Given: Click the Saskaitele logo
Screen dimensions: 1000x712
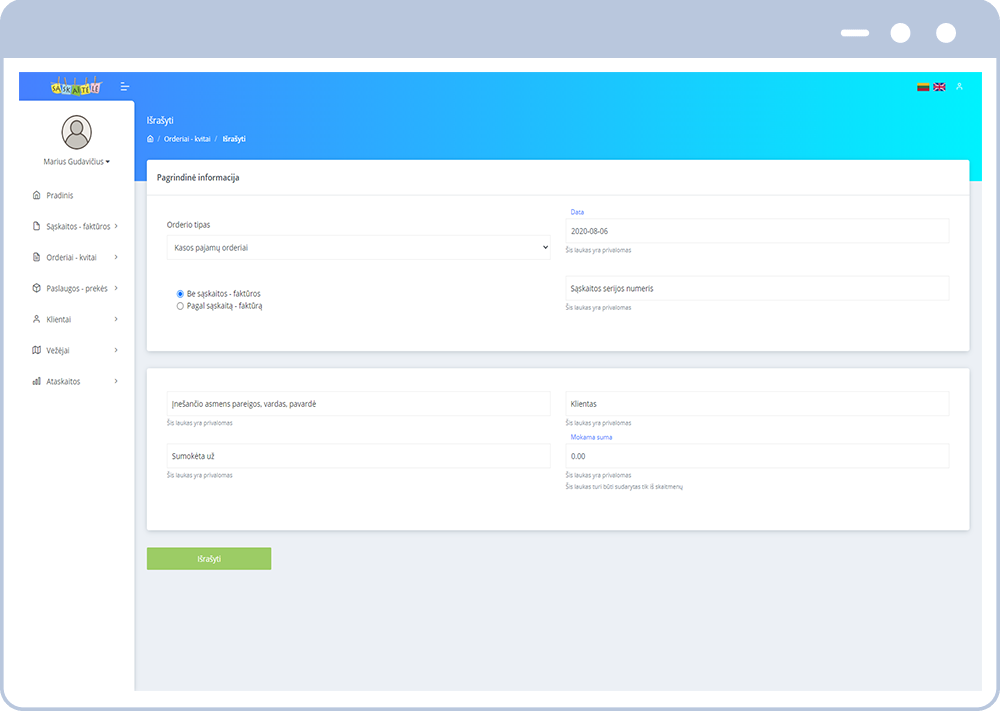Looking at the screenshot, I should [x=76, y=87].
